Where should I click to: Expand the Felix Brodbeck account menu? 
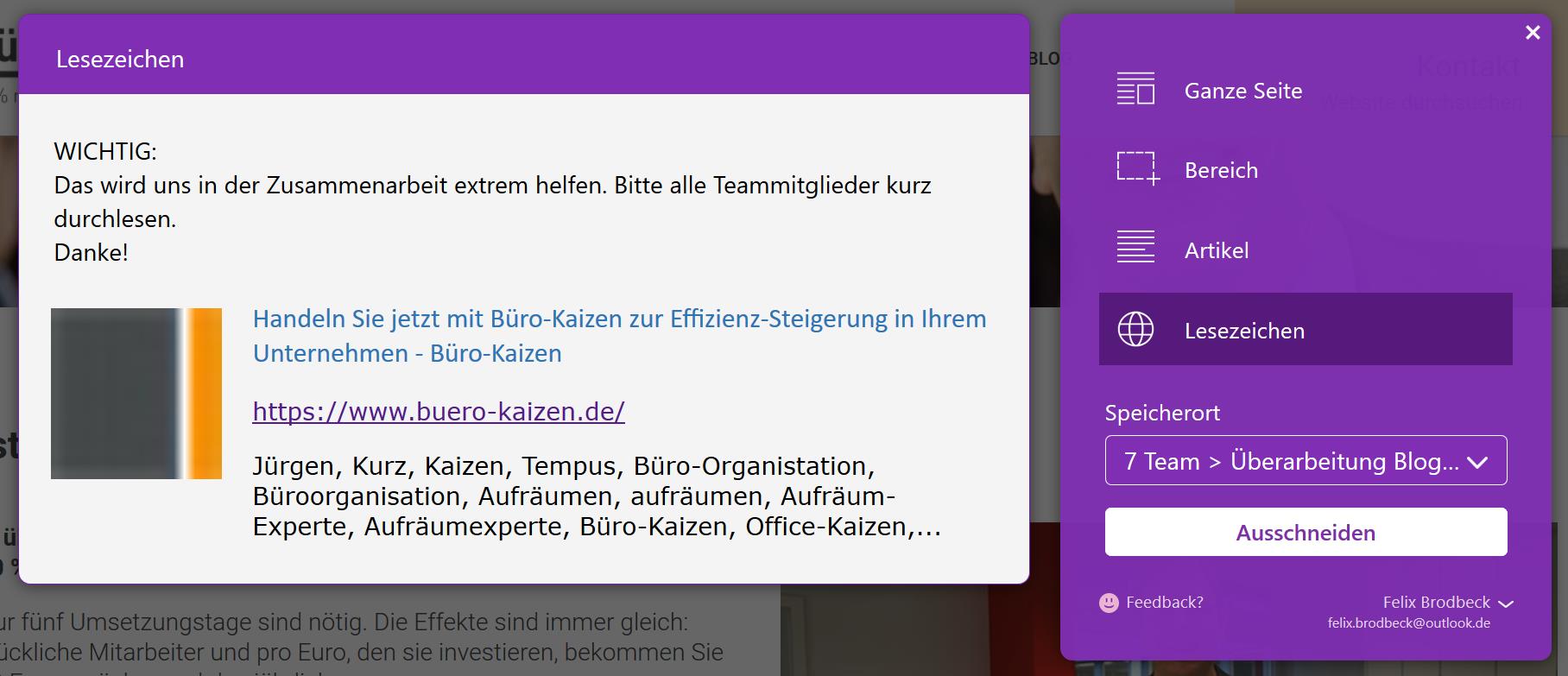(1447, 603)
